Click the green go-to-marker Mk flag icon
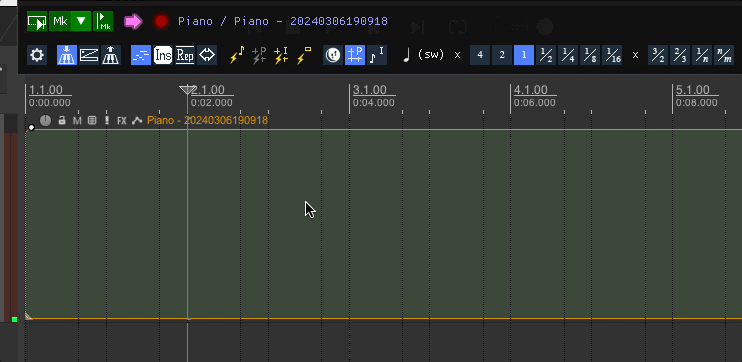 pyautogui.click(x=103, y=21)
